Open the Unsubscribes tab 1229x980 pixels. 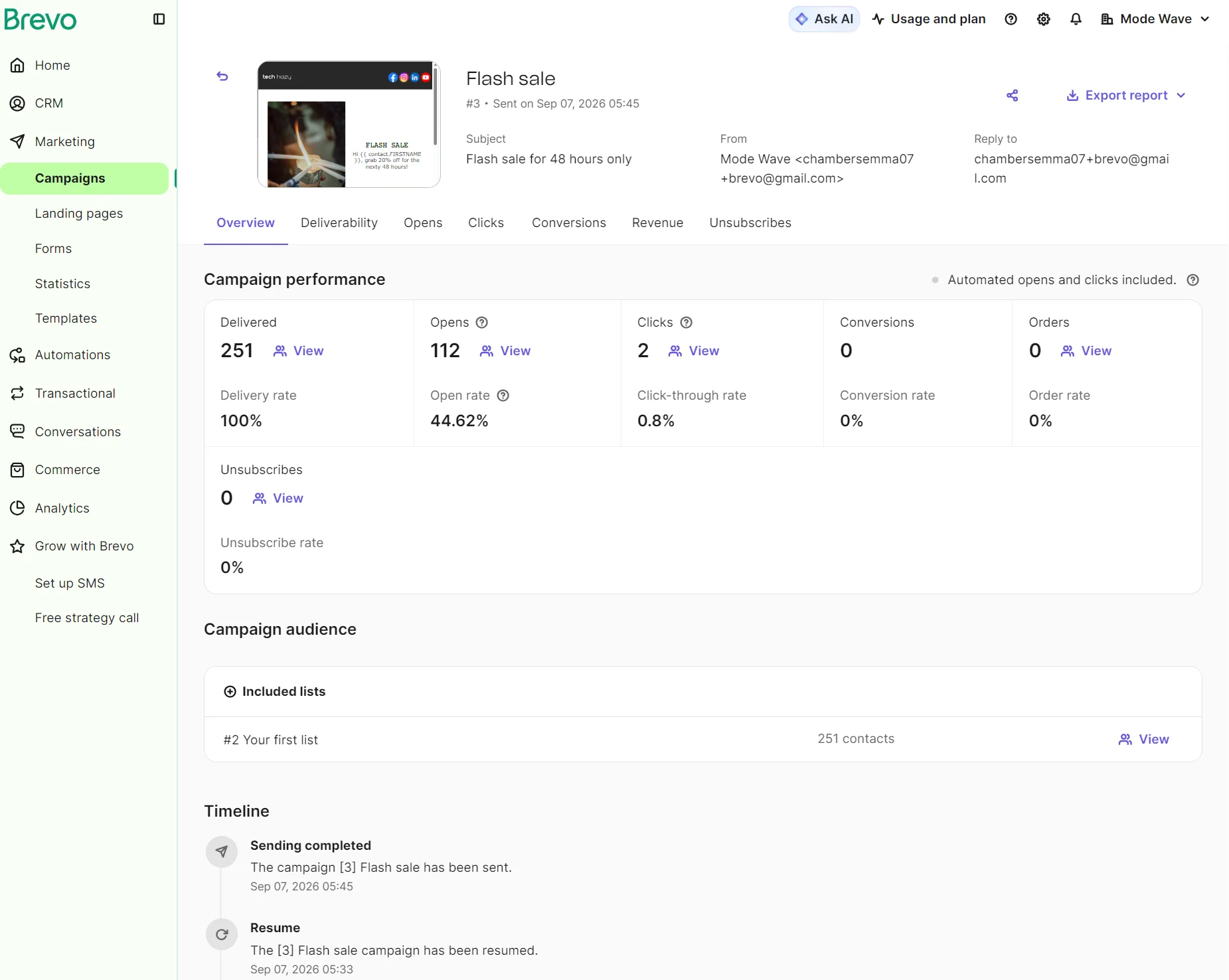point(750,223)
